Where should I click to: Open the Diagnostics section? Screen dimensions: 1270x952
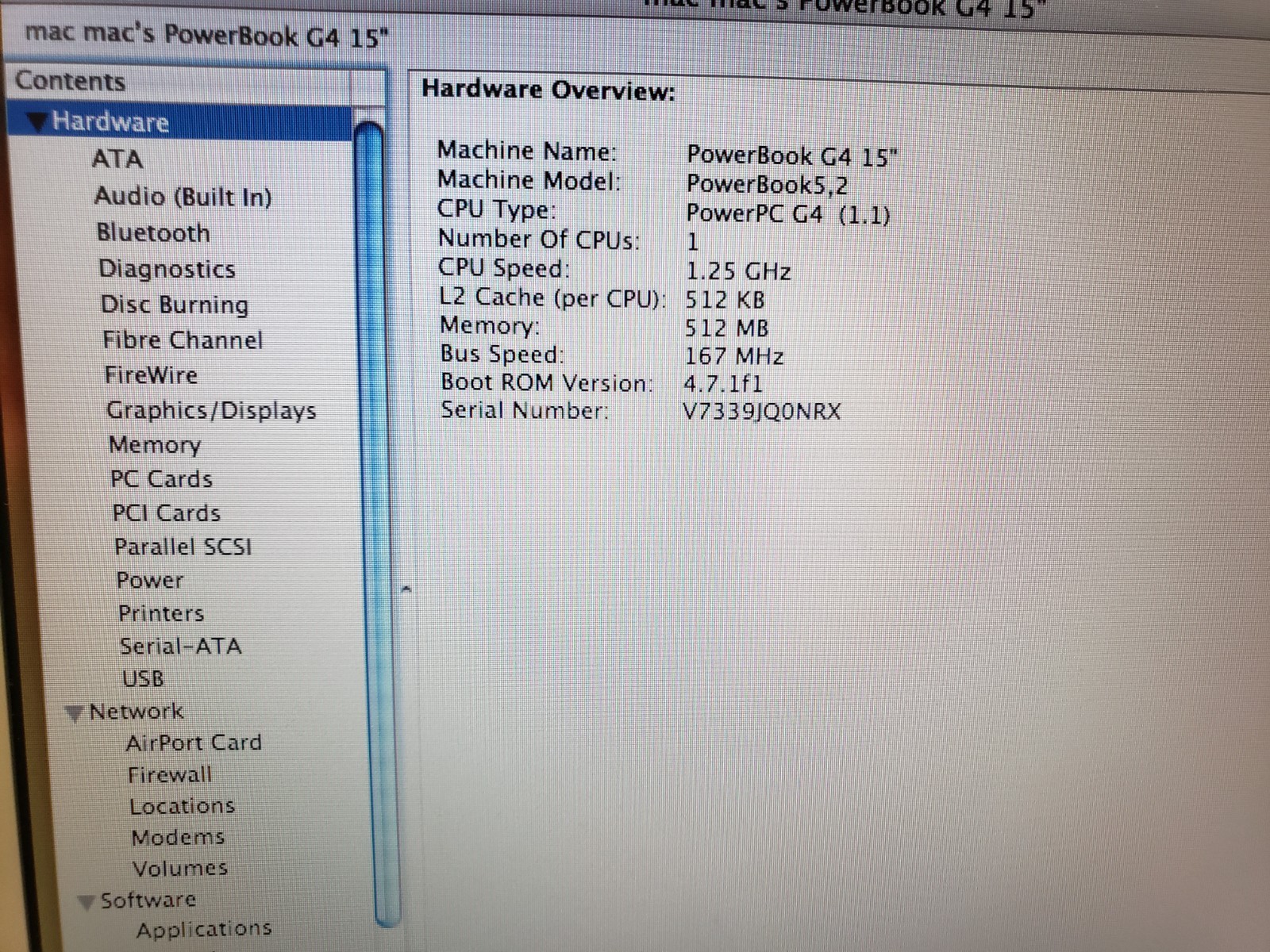(x=167, y=269)
